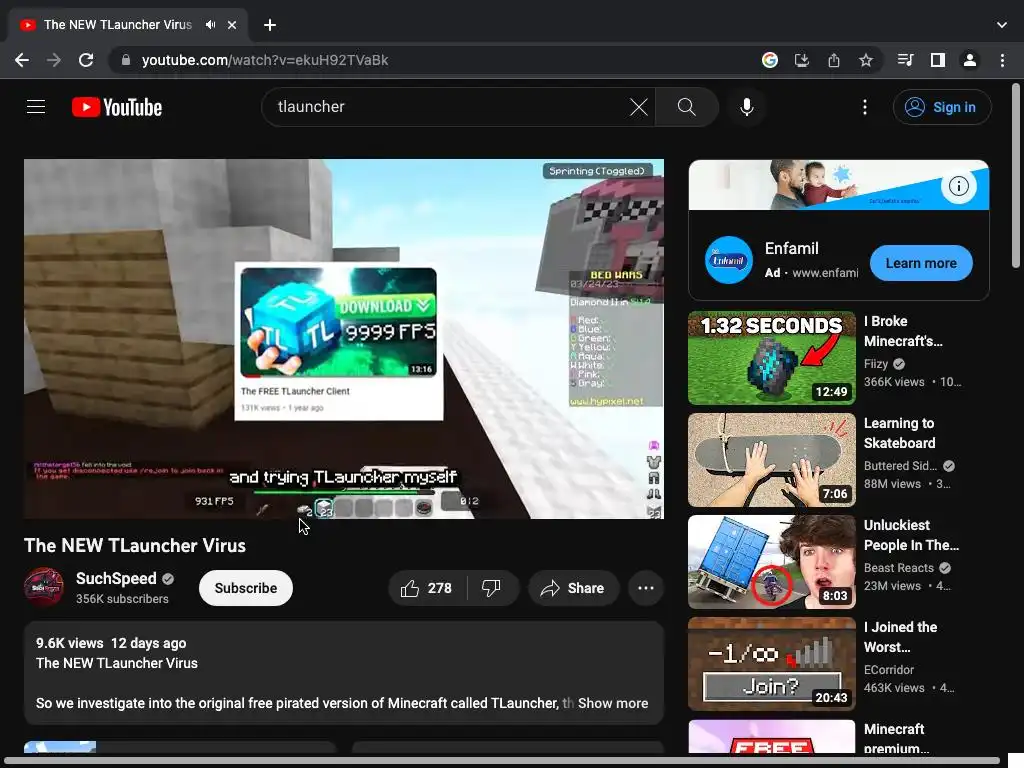
Task: Share this page via the browser share icon
Action: pyautogui.click(x=834, y=60)
